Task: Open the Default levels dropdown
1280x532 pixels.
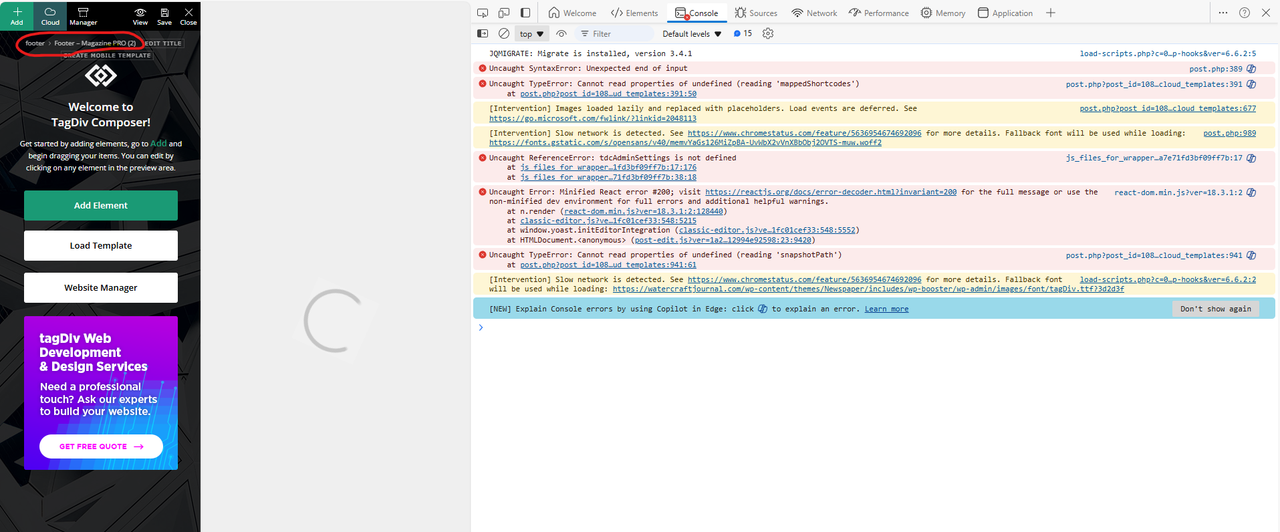Action: point(692,34)
